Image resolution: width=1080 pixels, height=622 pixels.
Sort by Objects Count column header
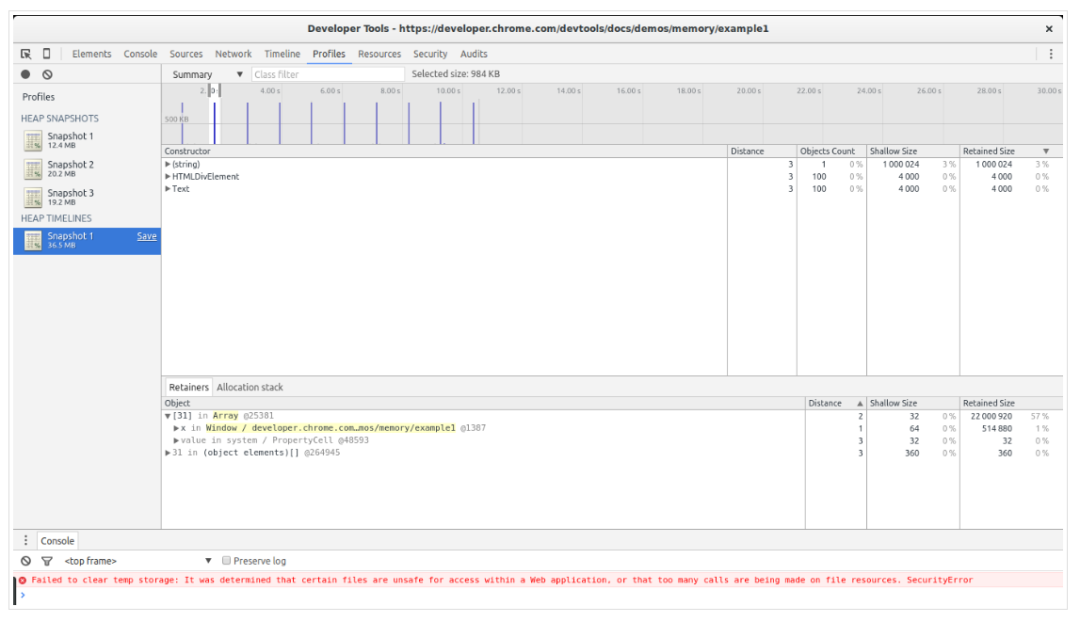(x=831, y=152)
